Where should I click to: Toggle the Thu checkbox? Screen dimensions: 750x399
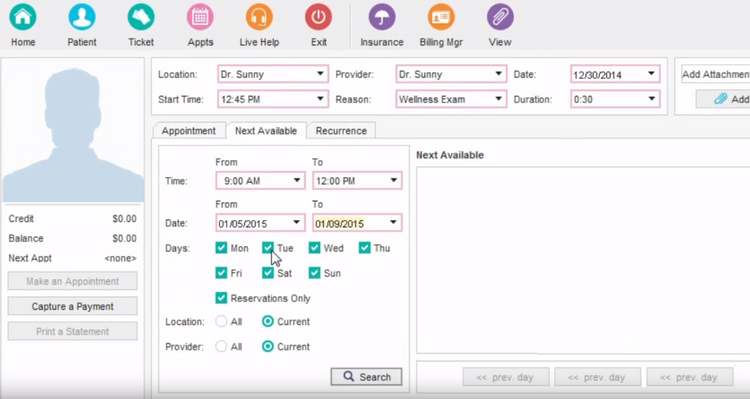point(364,247)
